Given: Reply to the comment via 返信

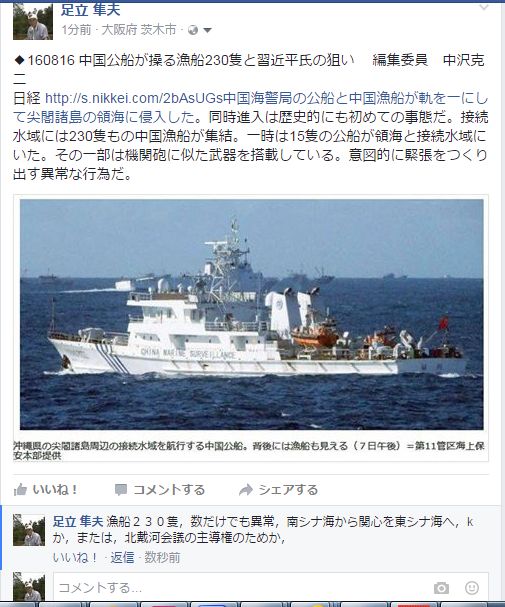Looking at the screenshot, I should click(x=122, y=558).
